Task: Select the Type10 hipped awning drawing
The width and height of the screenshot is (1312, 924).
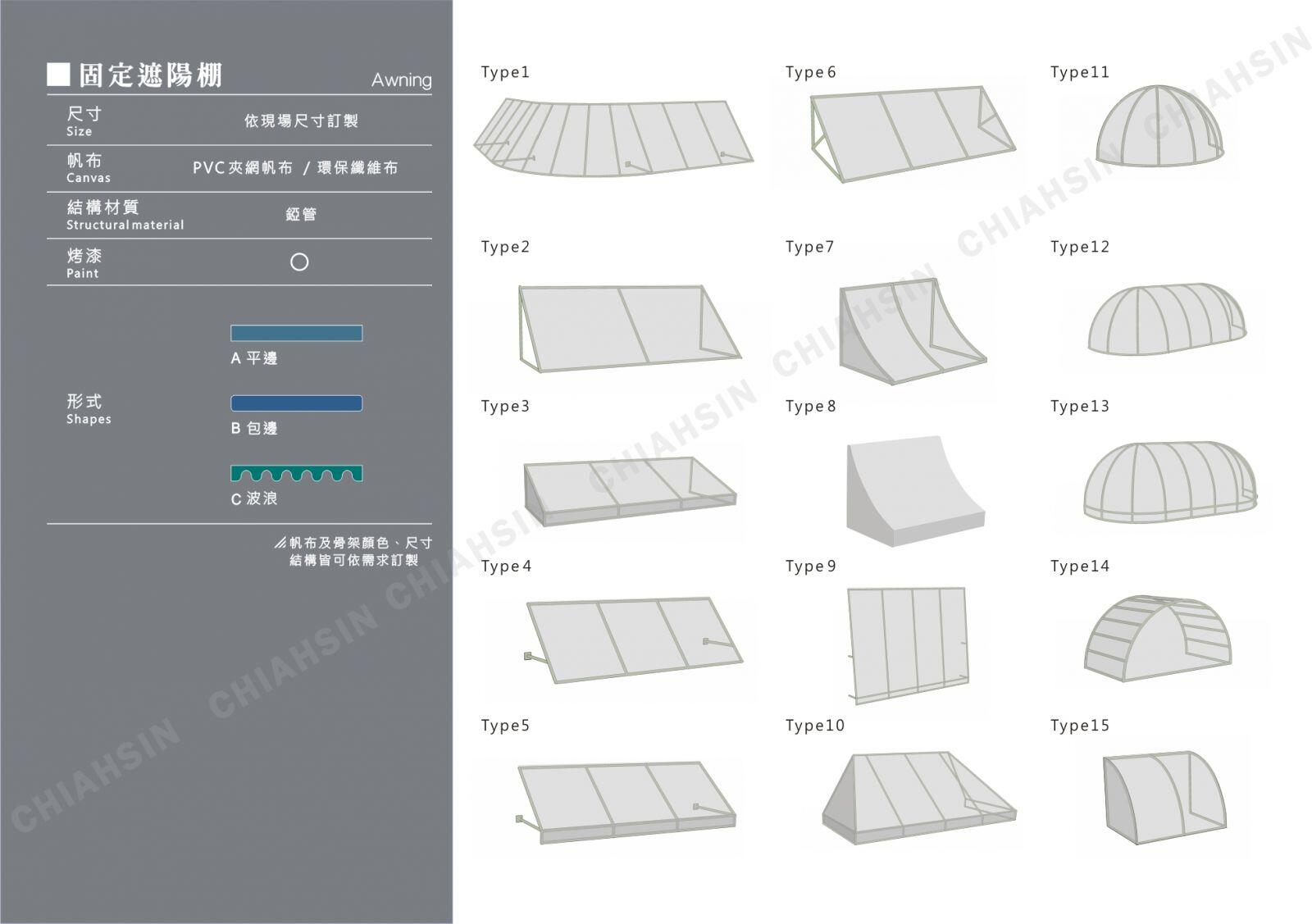Action: (x=917, y=797)
